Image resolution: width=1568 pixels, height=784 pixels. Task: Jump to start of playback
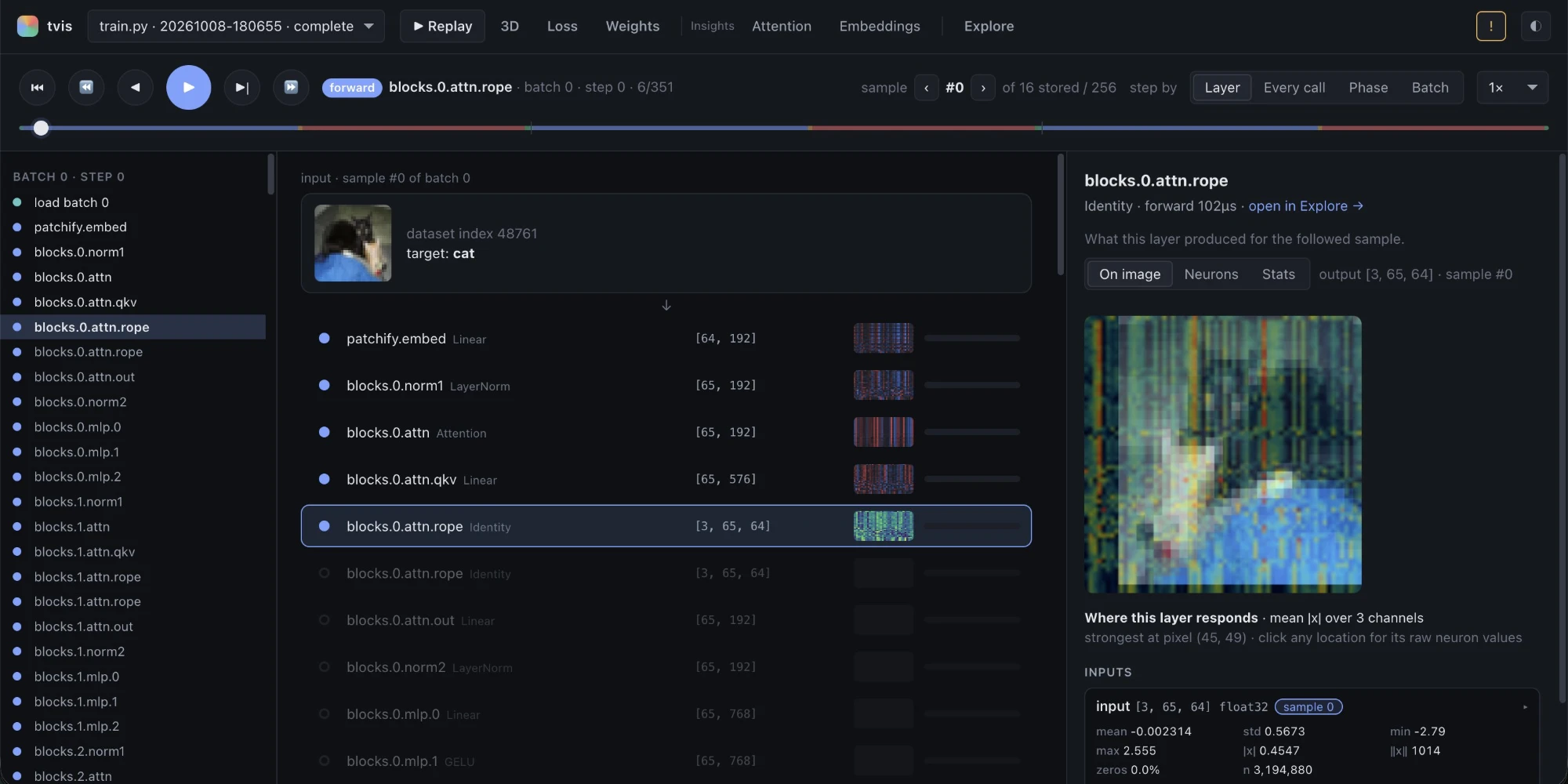[x=37, y=87]
